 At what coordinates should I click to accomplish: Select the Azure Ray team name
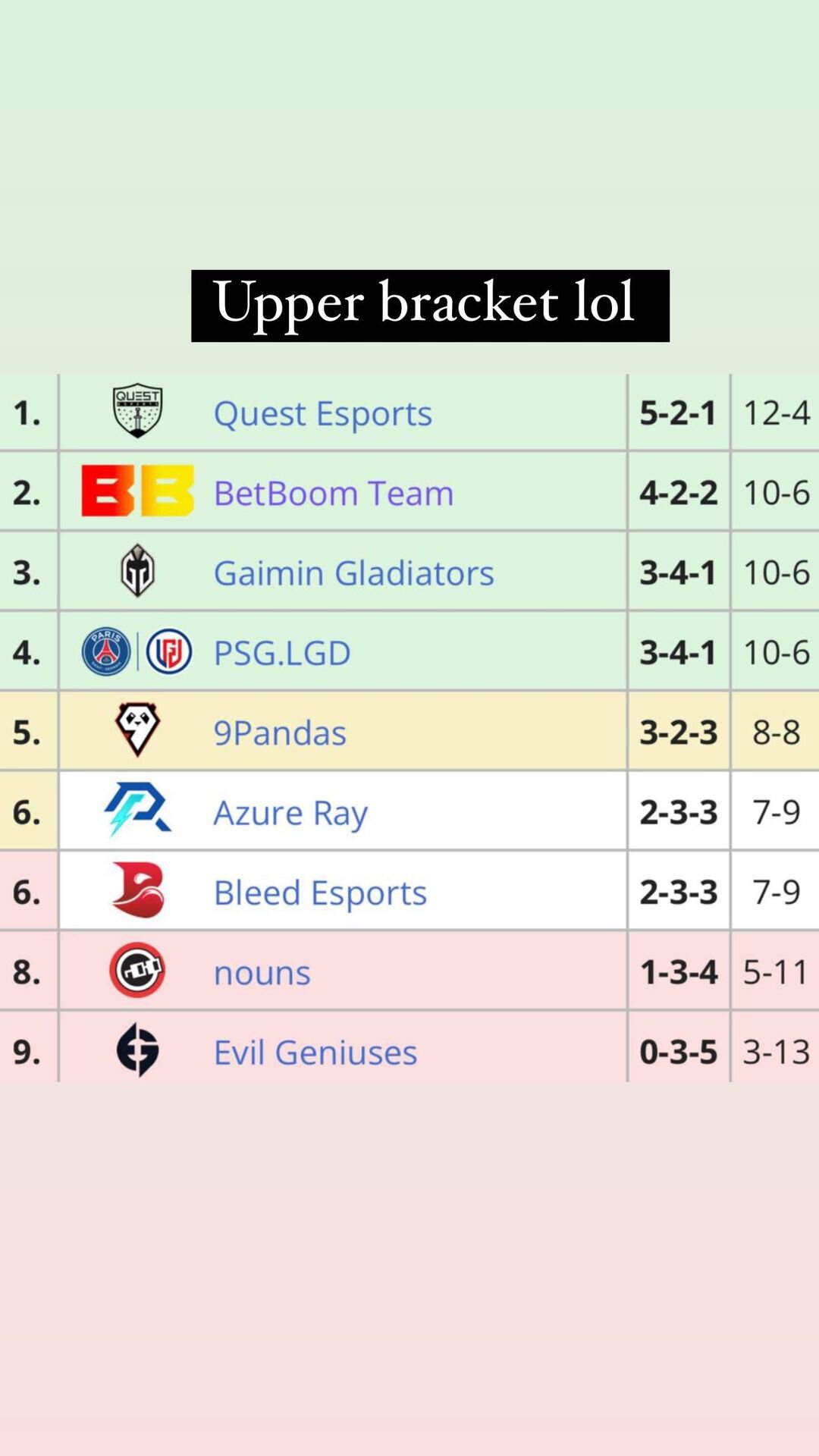tap(291, 814)
